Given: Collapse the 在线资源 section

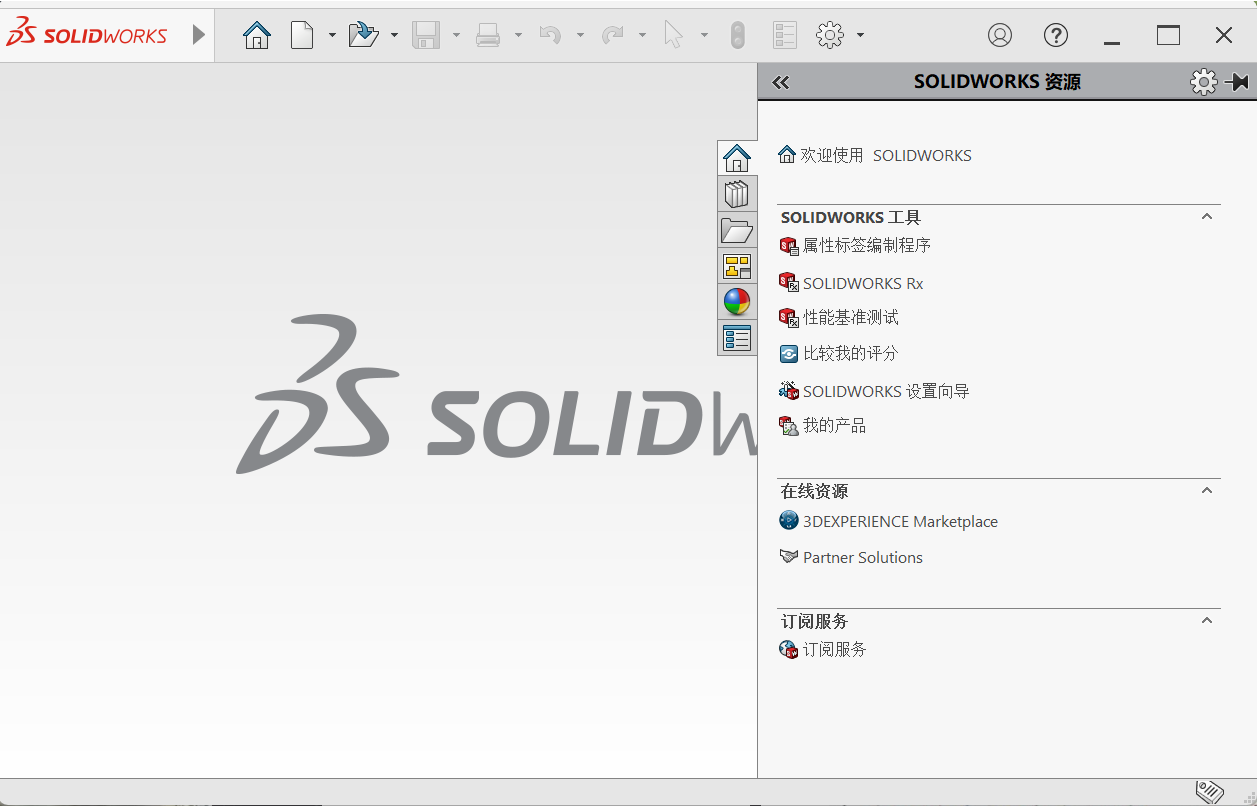Looking at the screenshot, I should (x=1207, y=490).
